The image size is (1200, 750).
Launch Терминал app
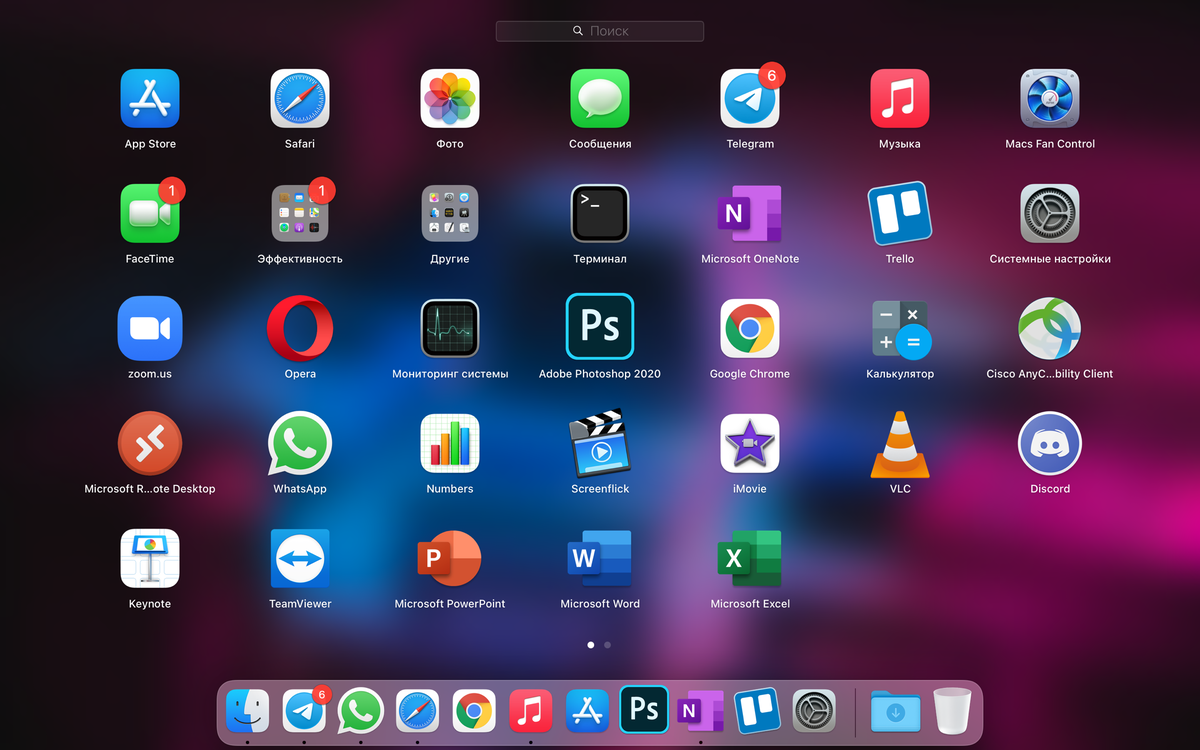coord(600,214)
